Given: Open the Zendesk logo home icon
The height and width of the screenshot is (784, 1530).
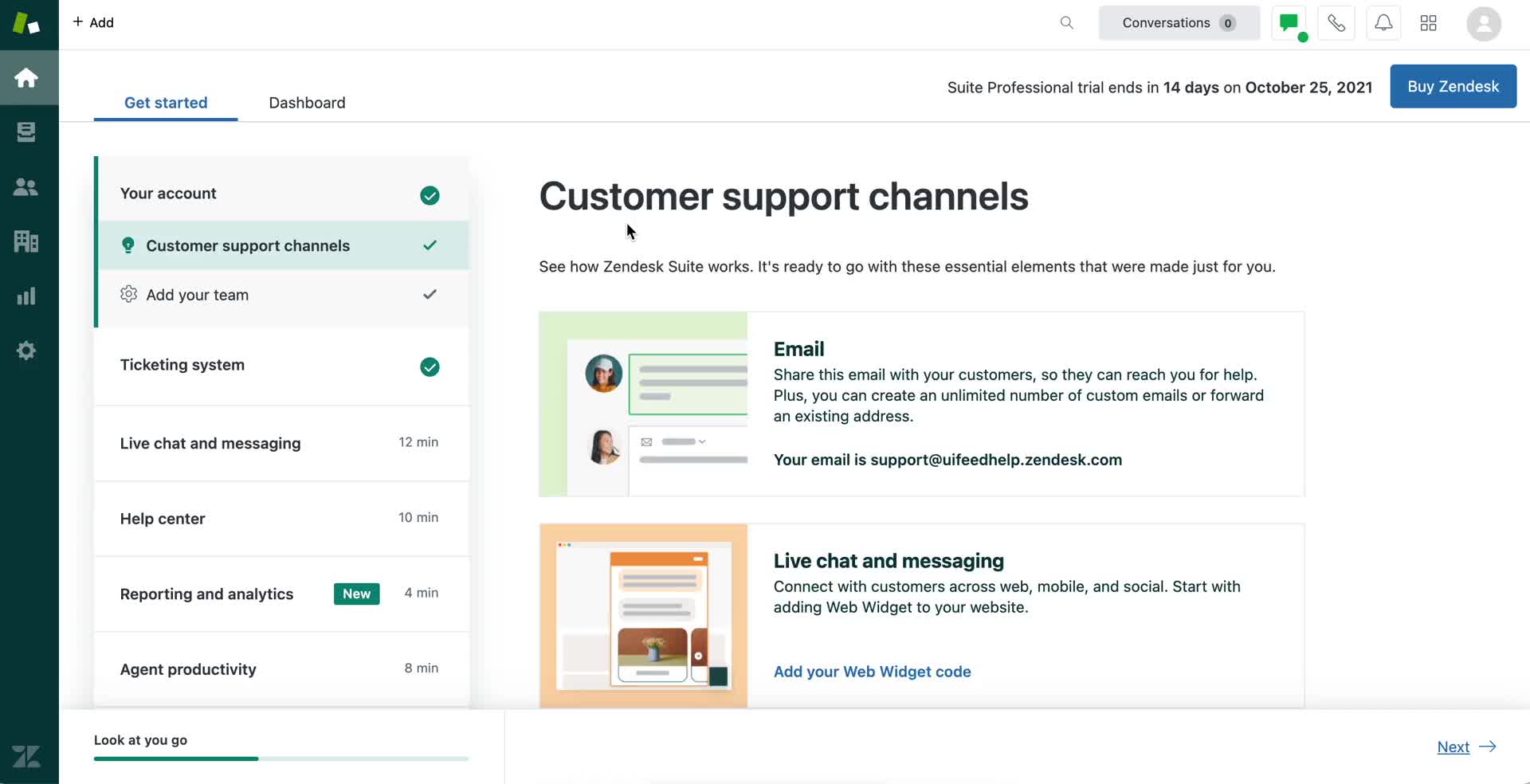Looking at the screenshot, I should pos(26,23).
